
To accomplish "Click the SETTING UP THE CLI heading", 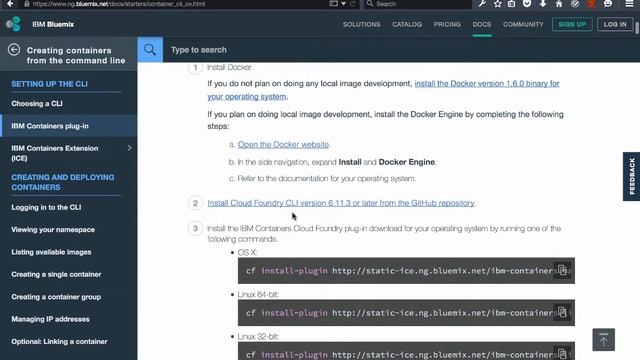I will tap(49, 84).
